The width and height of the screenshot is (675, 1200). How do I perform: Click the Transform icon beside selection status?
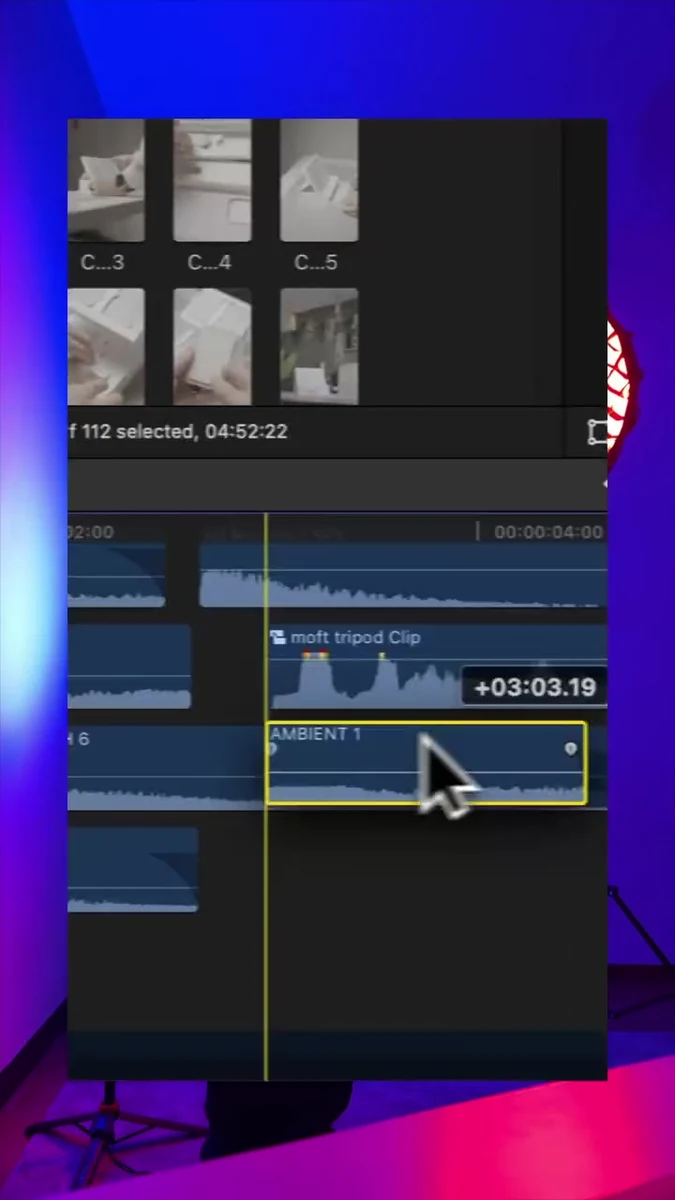(x=597, y=432)
